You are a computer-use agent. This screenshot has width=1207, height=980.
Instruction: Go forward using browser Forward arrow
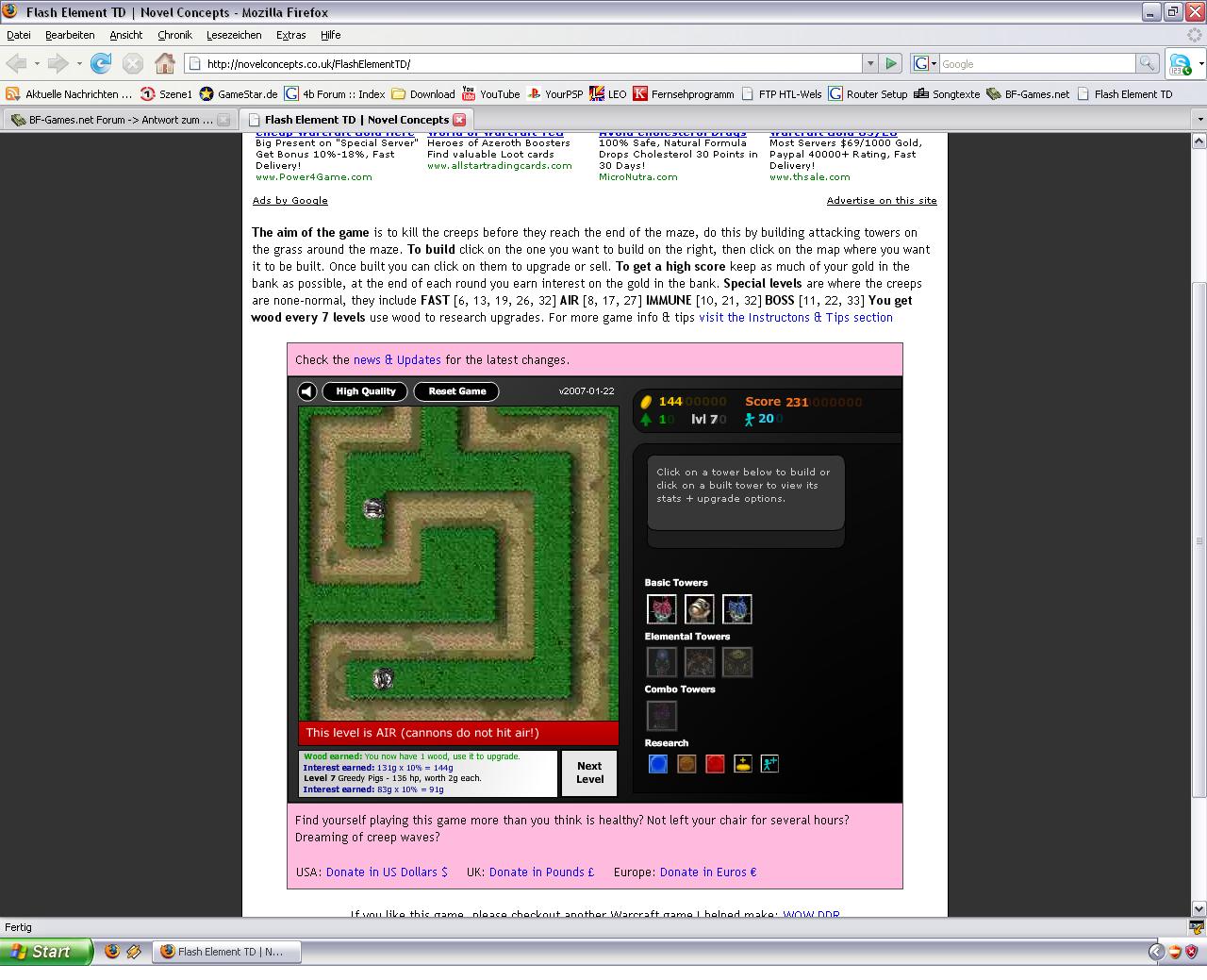[58, 63]
